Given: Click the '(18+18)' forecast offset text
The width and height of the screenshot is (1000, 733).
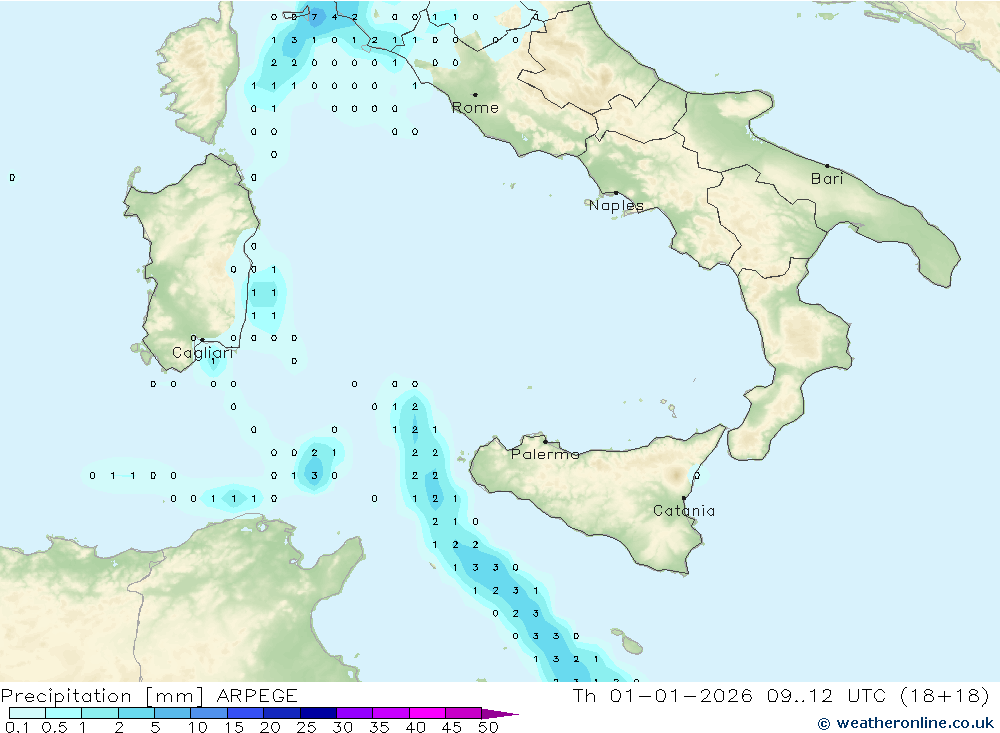Looking at the screenshot, I should 945,695.
